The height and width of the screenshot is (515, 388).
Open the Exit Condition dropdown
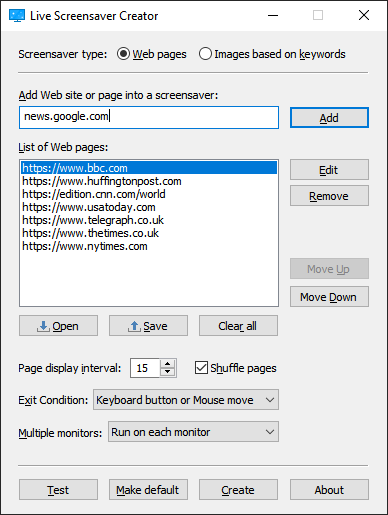(186, 400)
